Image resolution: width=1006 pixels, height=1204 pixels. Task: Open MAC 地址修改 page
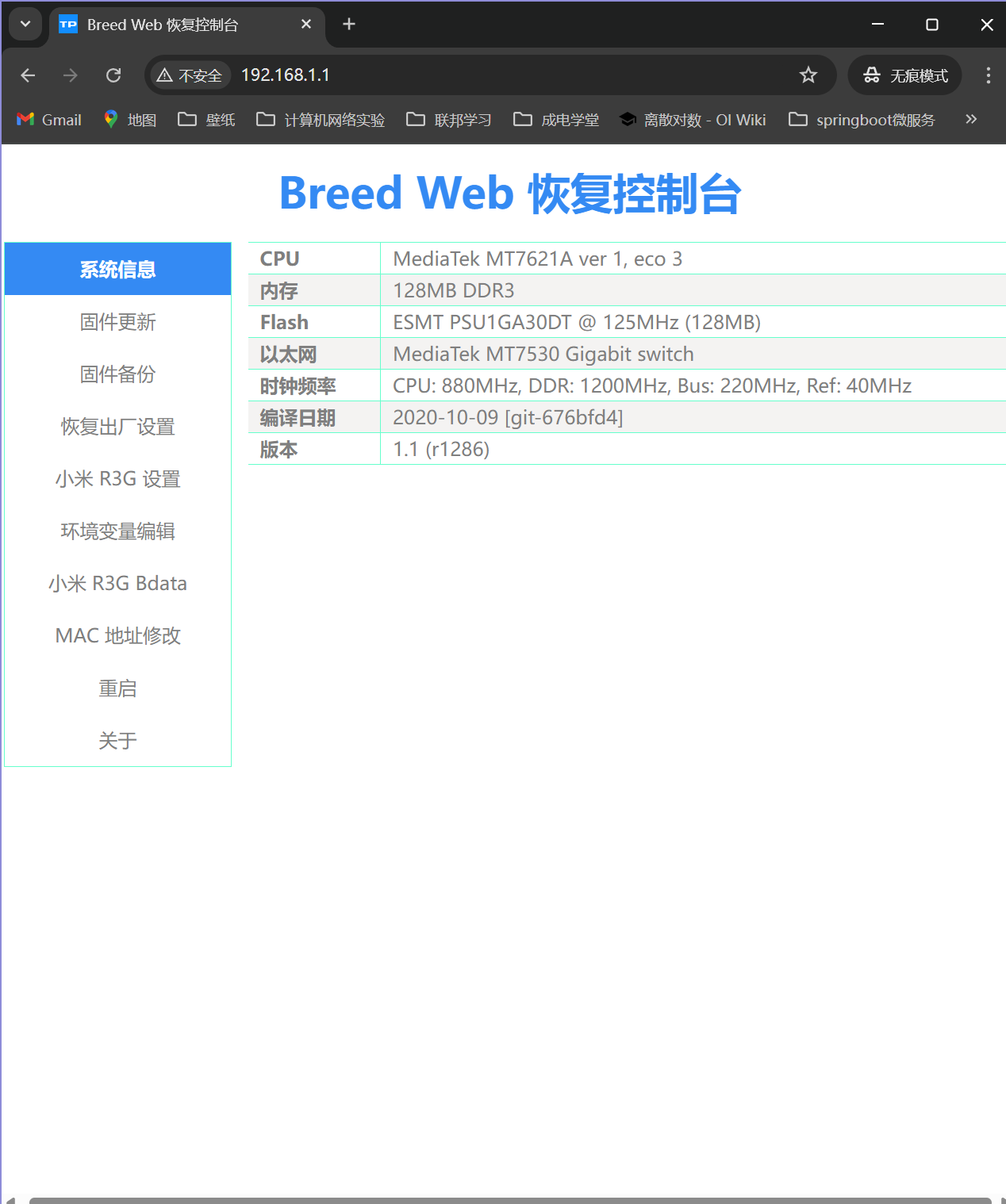[117, 635]
